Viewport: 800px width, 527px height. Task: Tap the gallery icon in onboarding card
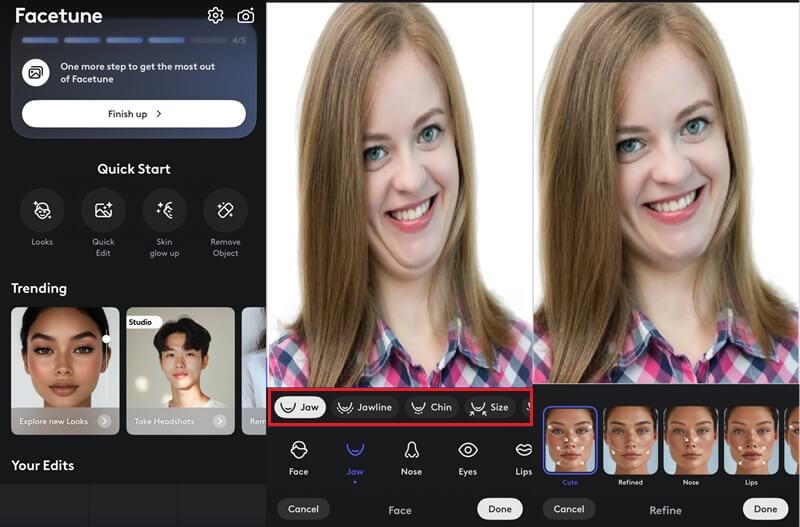[35, 72]
